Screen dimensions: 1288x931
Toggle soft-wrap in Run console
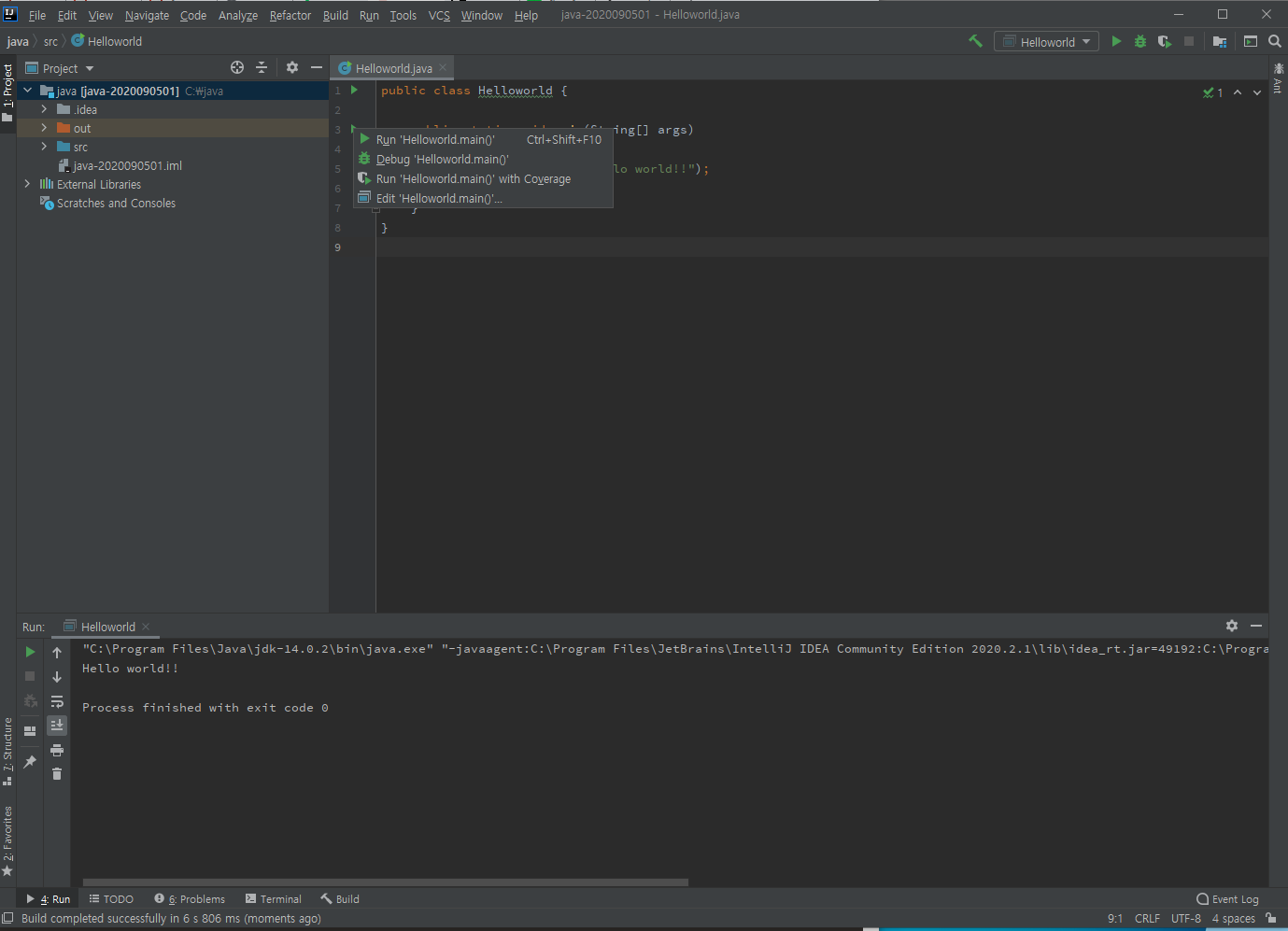coord(57,701)
